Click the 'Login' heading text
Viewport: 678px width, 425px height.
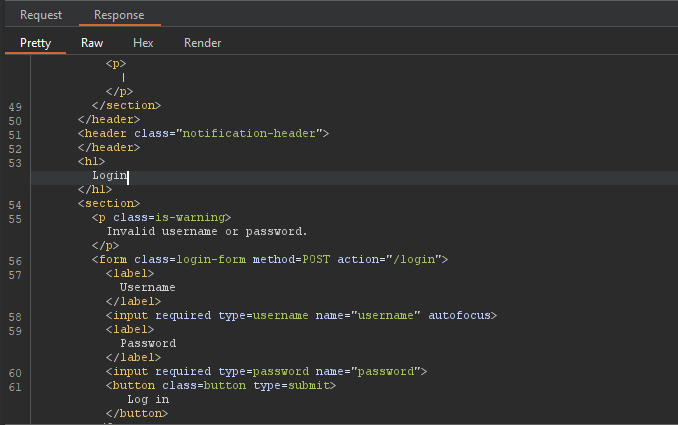(109, 176)
